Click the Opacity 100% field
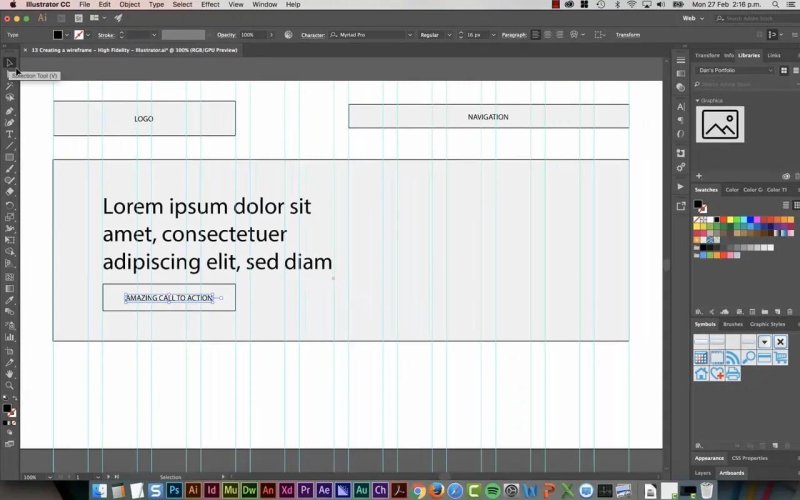This screenshot has height=500, width=800. click(253, 35)
